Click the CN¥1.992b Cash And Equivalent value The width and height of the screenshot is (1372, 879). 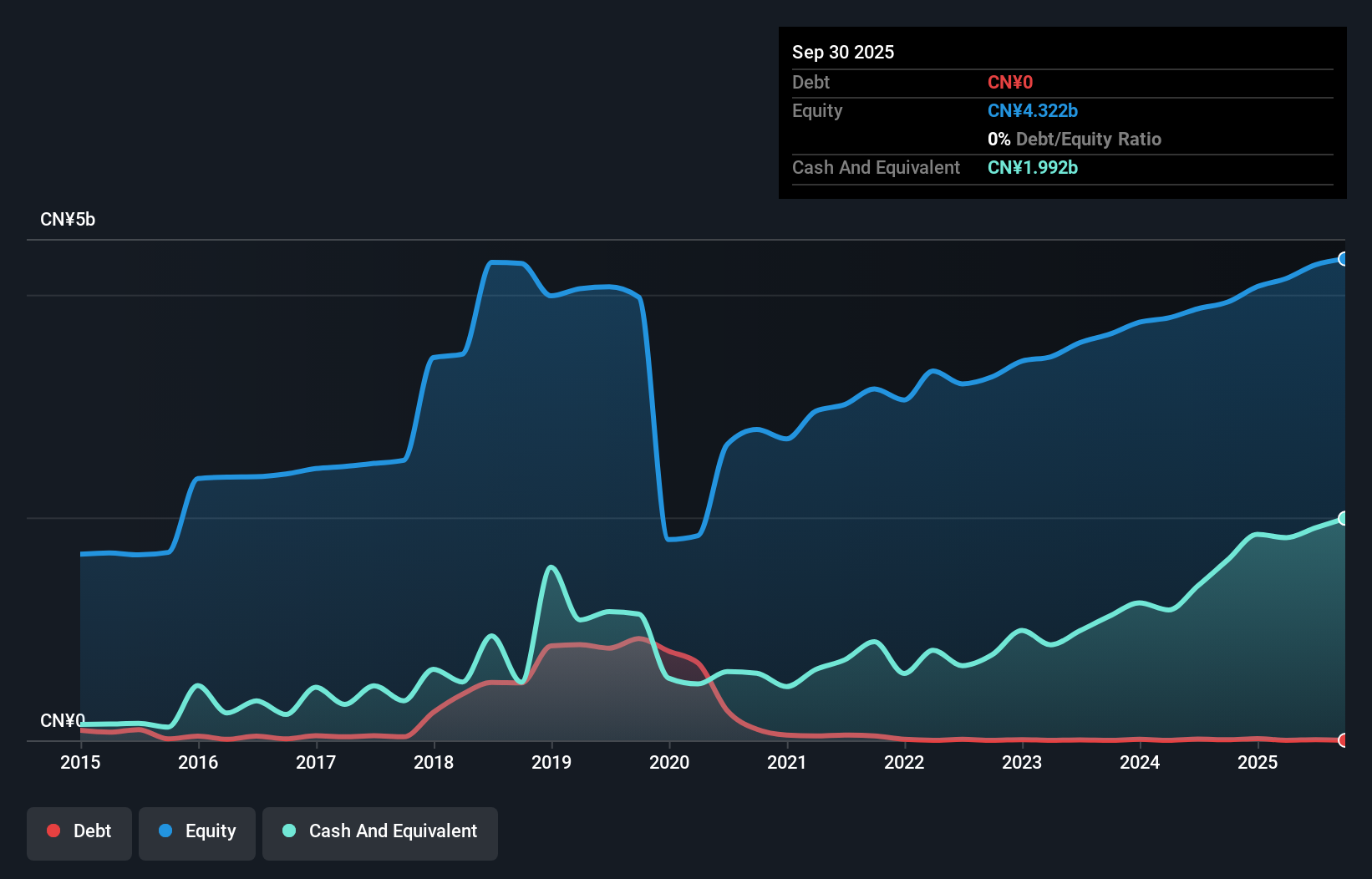[x=1033, y=167]
